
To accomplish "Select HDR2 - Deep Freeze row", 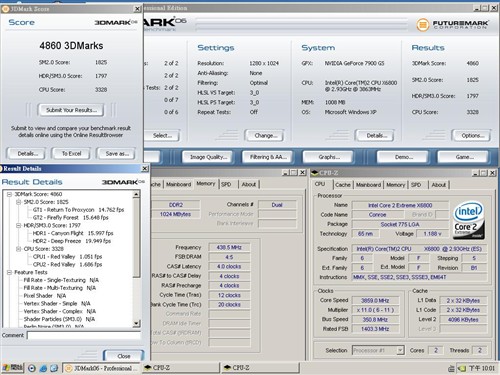I will click(x=72, y=241).
